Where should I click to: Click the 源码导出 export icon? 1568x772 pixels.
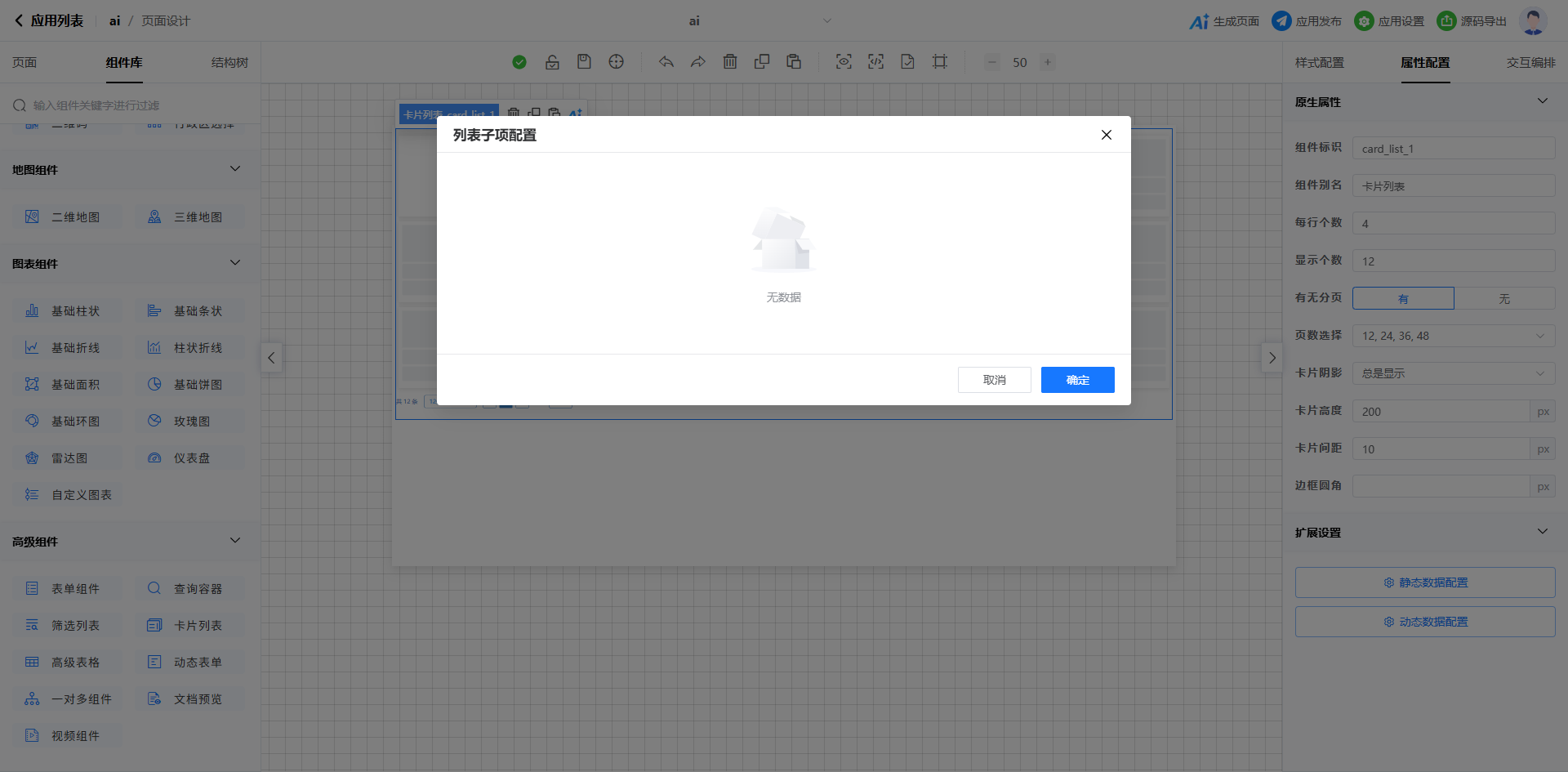(1445, 21)
